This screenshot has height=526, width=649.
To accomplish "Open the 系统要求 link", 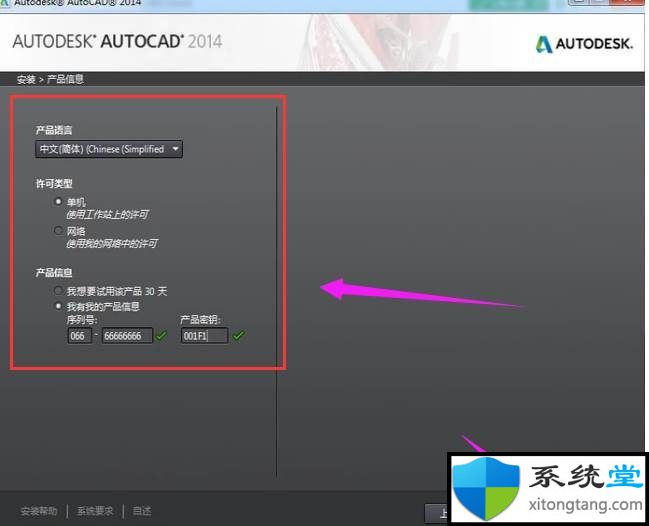I will point(95,511).
